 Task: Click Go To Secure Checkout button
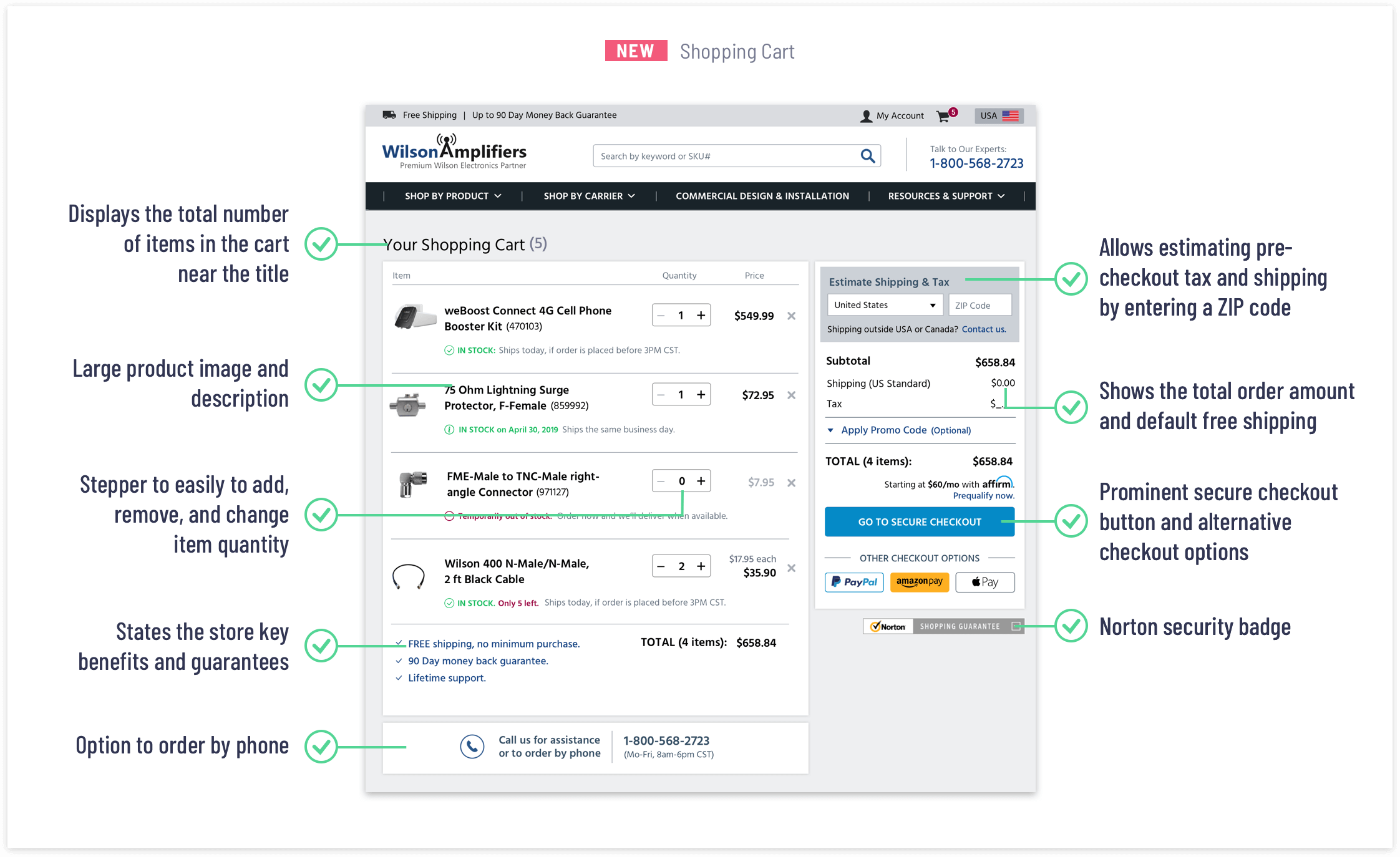(x=919, y=522)
